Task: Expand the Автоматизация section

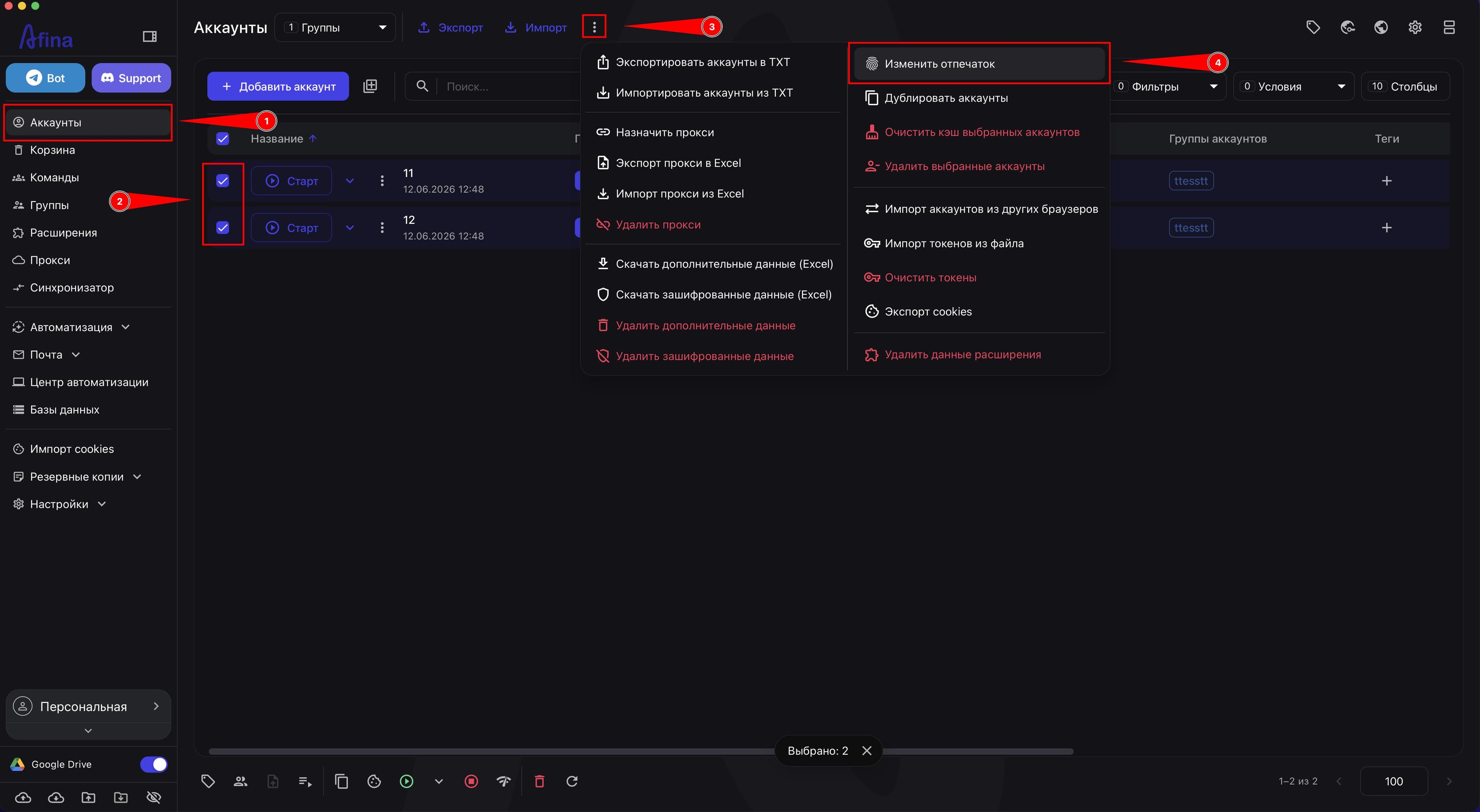Action: [71, 327]
